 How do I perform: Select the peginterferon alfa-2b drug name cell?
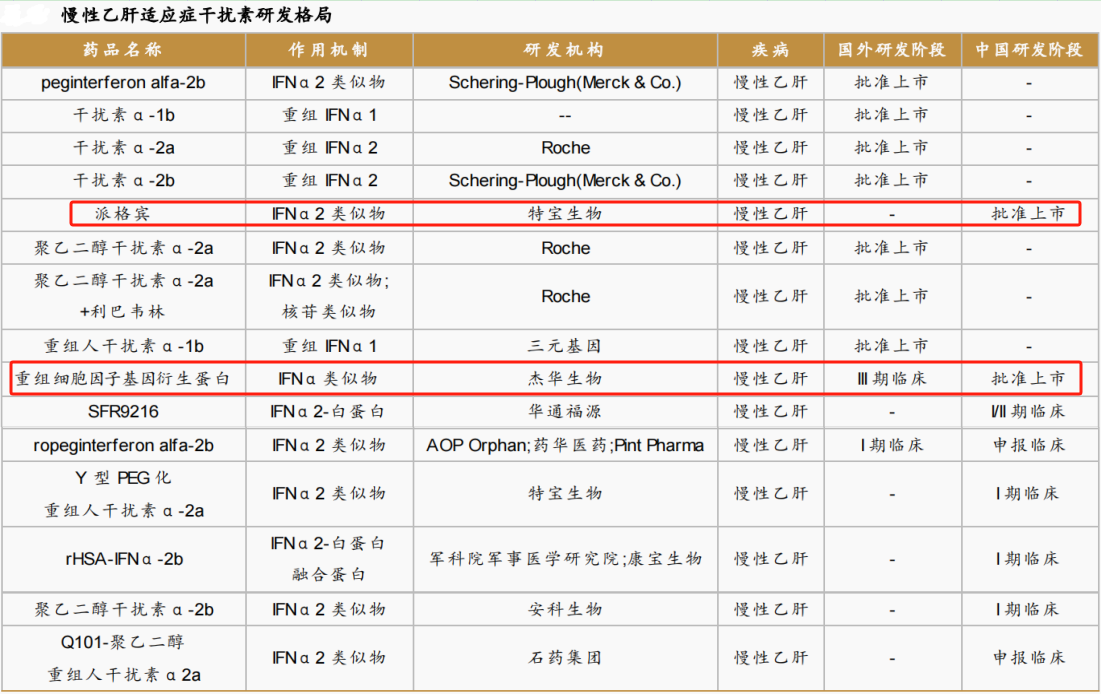pyautogui.click(x=123, y=83)
